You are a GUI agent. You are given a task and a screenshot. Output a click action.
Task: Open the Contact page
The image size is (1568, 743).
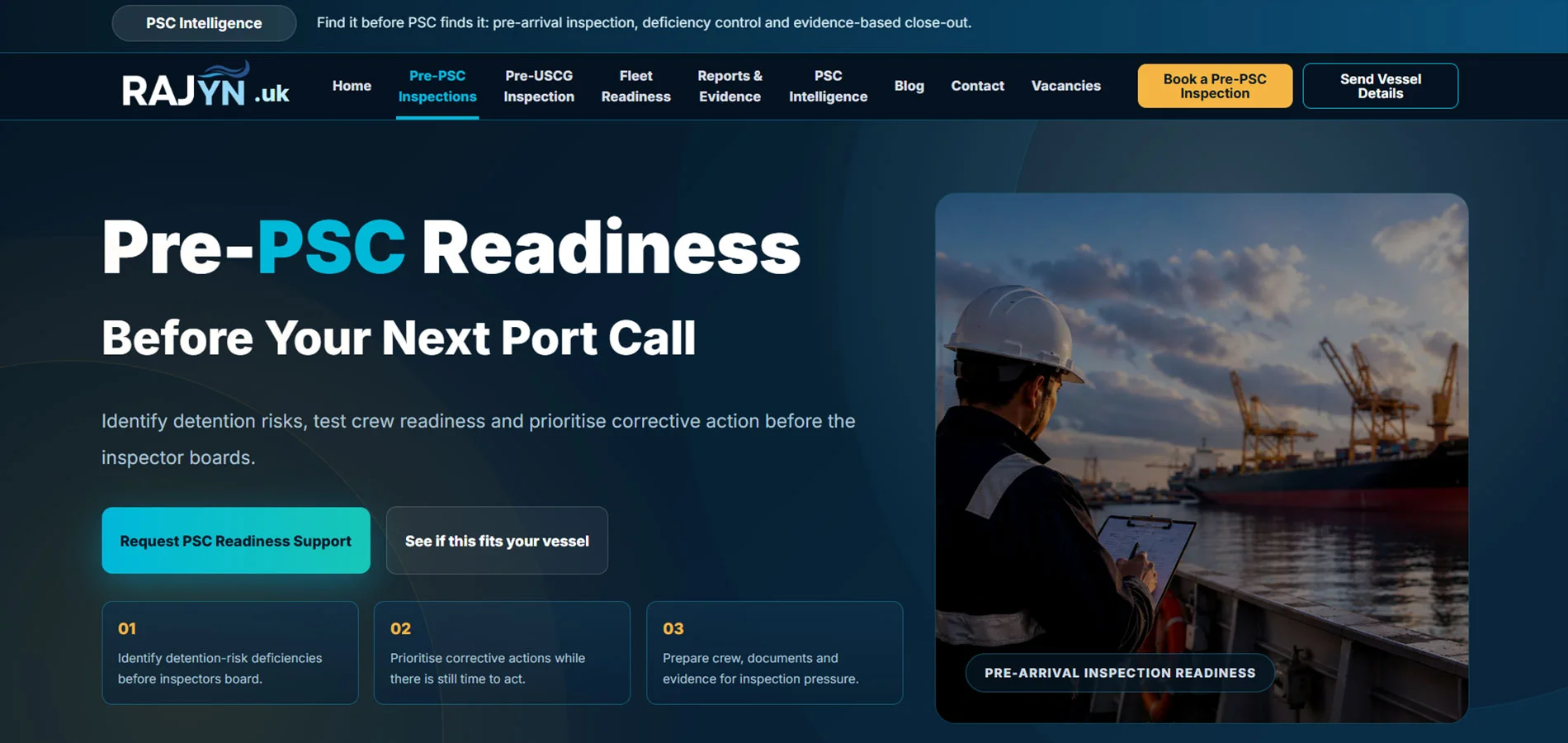click(978, 86)
